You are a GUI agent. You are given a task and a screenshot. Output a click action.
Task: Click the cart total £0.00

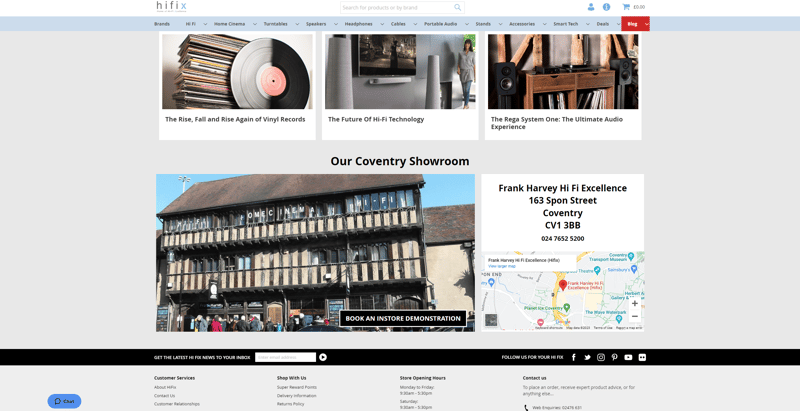(639, 7)
